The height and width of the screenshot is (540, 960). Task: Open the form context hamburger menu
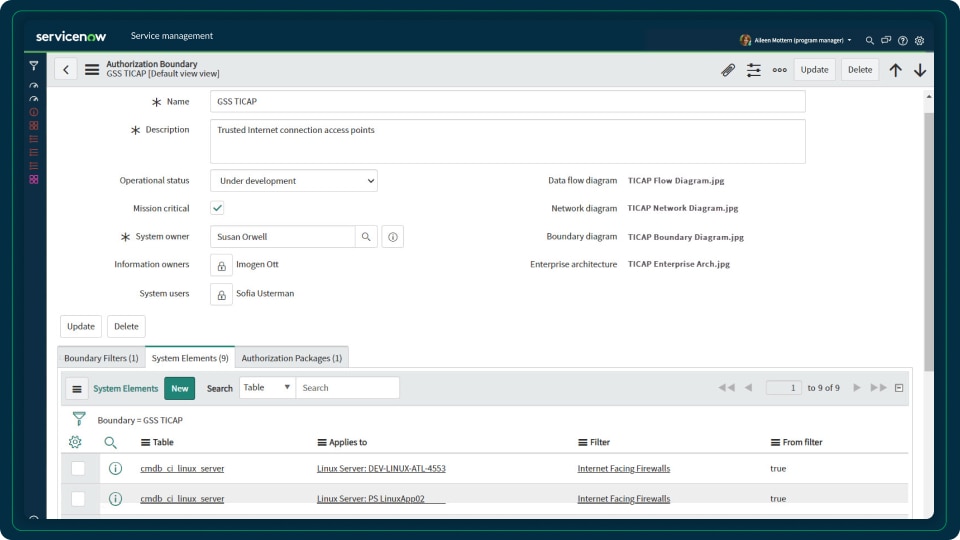pos(92,70)
